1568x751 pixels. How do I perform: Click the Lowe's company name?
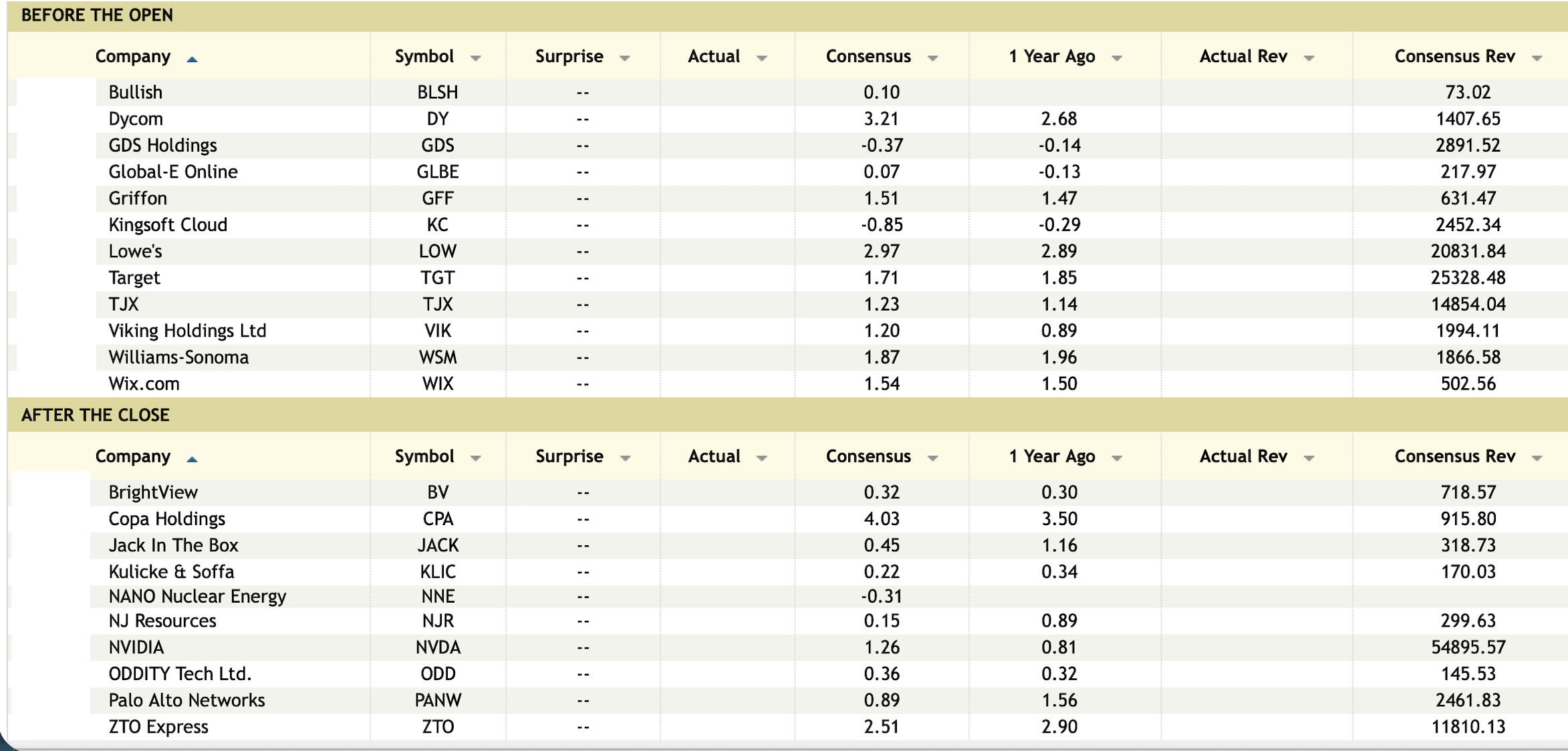tap(136, 251)
